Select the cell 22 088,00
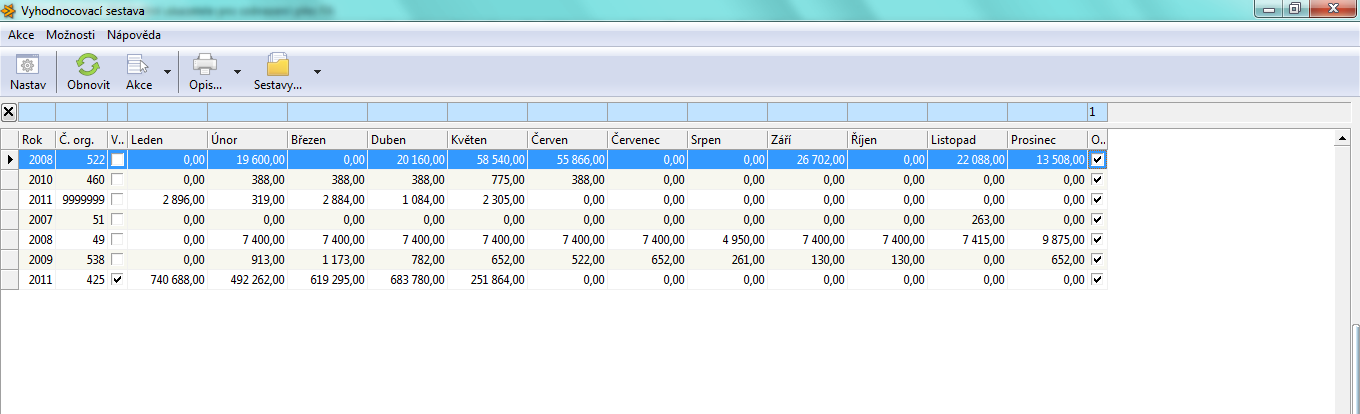The image size is (1360, 414). pos(967,160)
